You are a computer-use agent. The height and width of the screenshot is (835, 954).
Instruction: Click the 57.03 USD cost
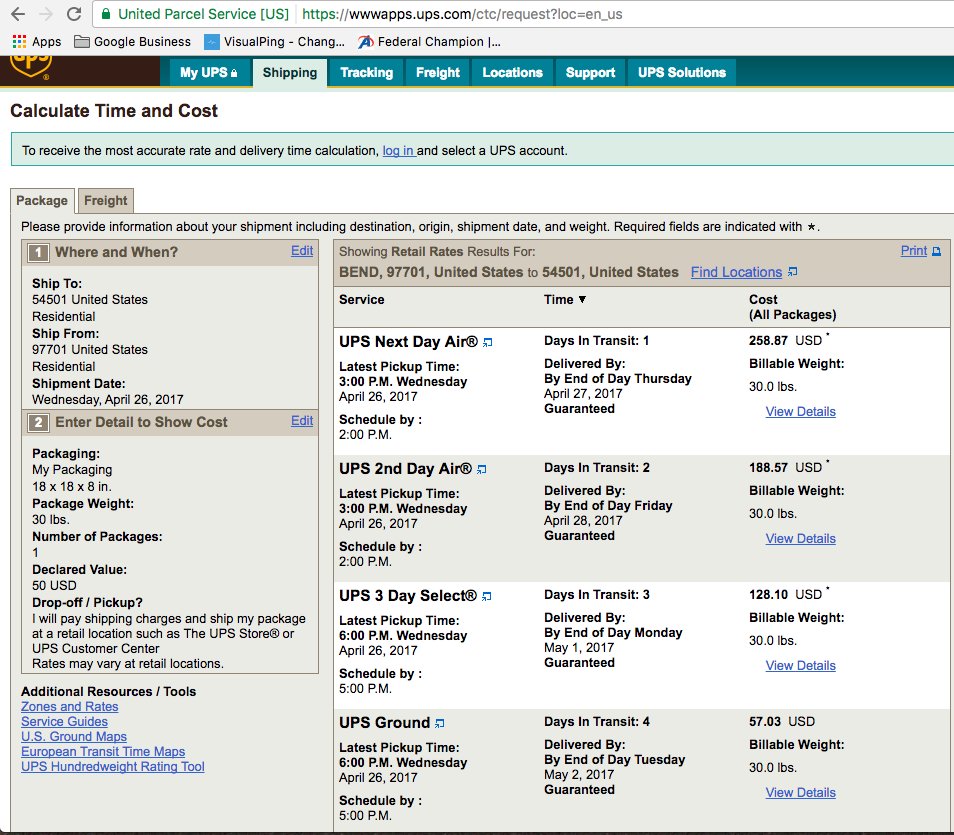tap(781, 722)
